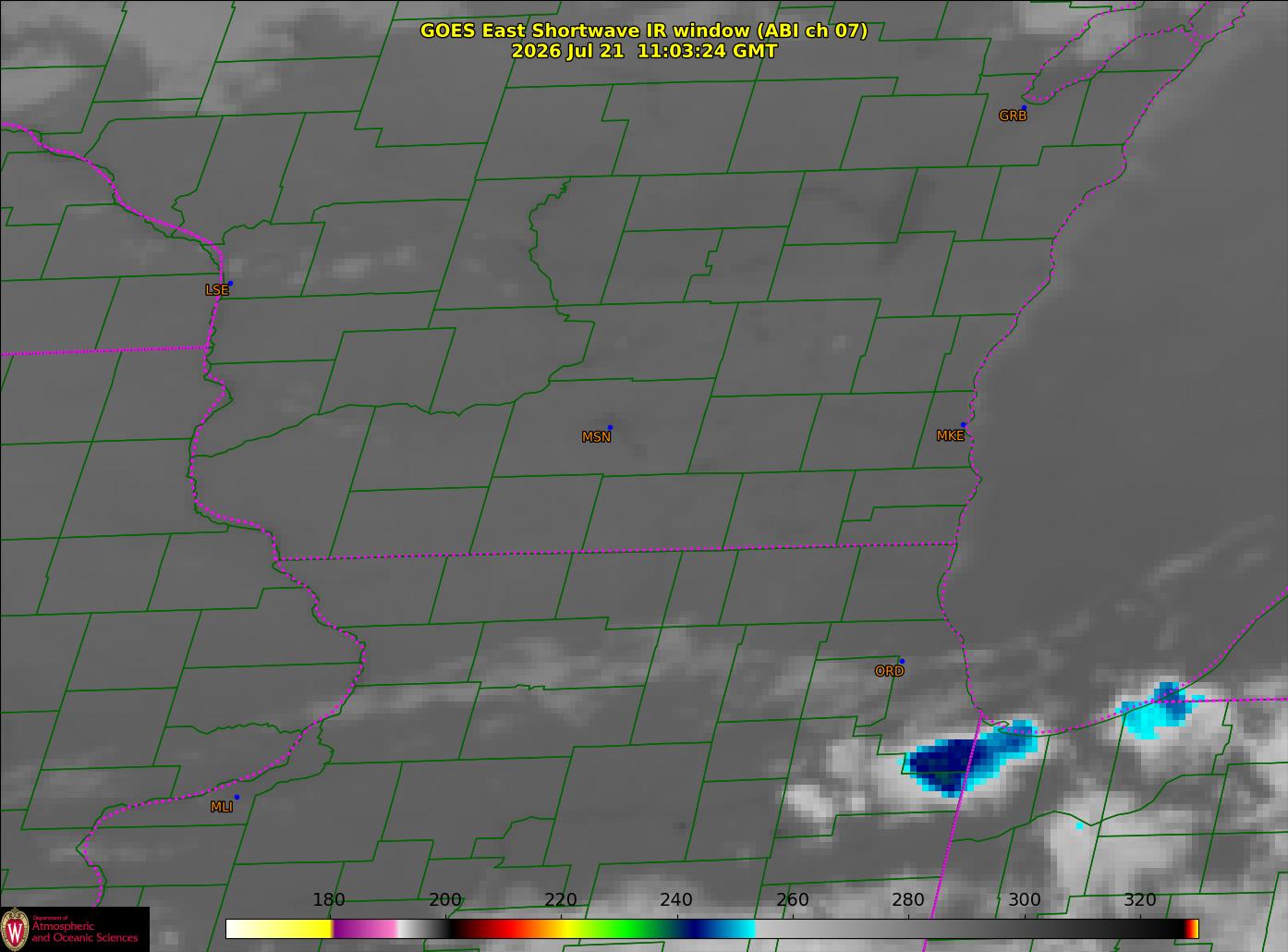Click the GRB station marker dot
This screenshot has width=1288, height=952.
point(1024,108)
